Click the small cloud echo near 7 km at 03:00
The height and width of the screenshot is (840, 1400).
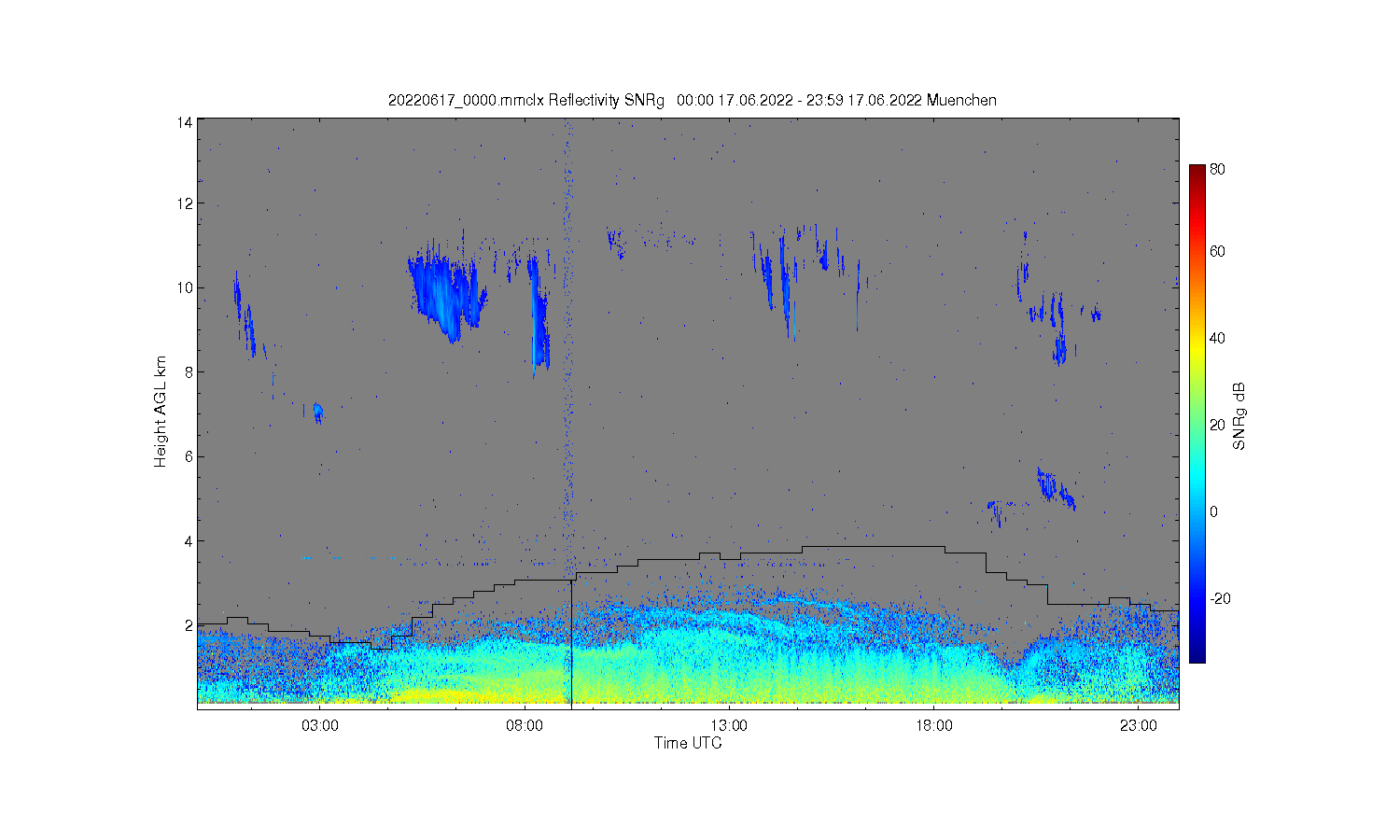(318, 411)
